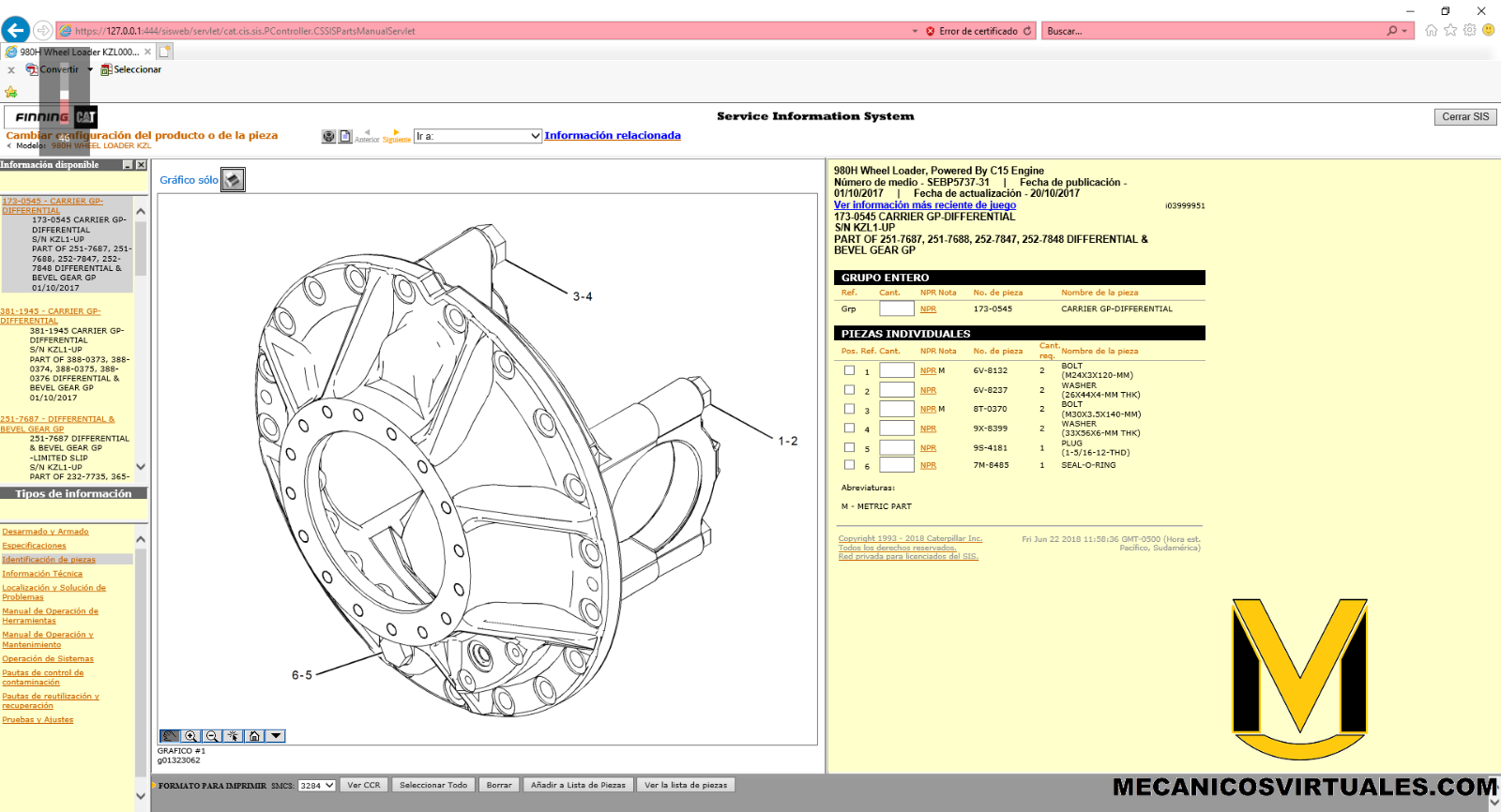The height and width of the screenshot is (812, 1501).
Task: Activate the hotspot pointer tool in graphic toolbar
Action: pos(233,736)
